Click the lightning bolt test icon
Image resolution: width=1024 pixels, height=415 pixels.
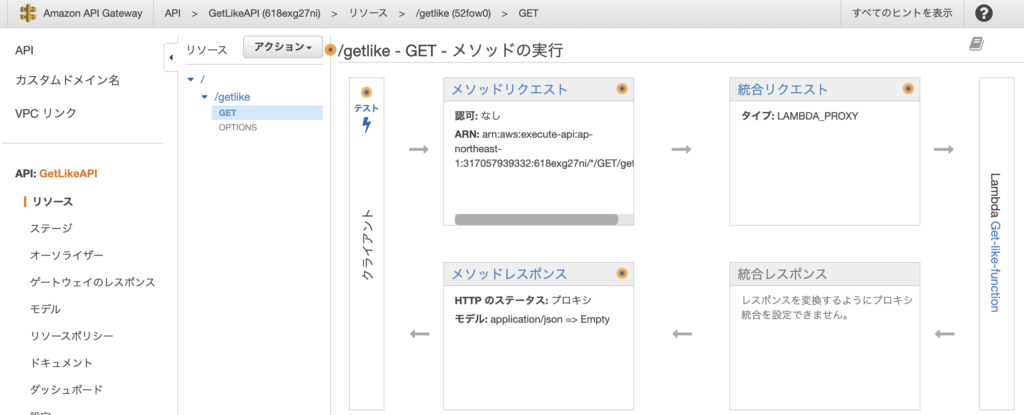(366, 125)
